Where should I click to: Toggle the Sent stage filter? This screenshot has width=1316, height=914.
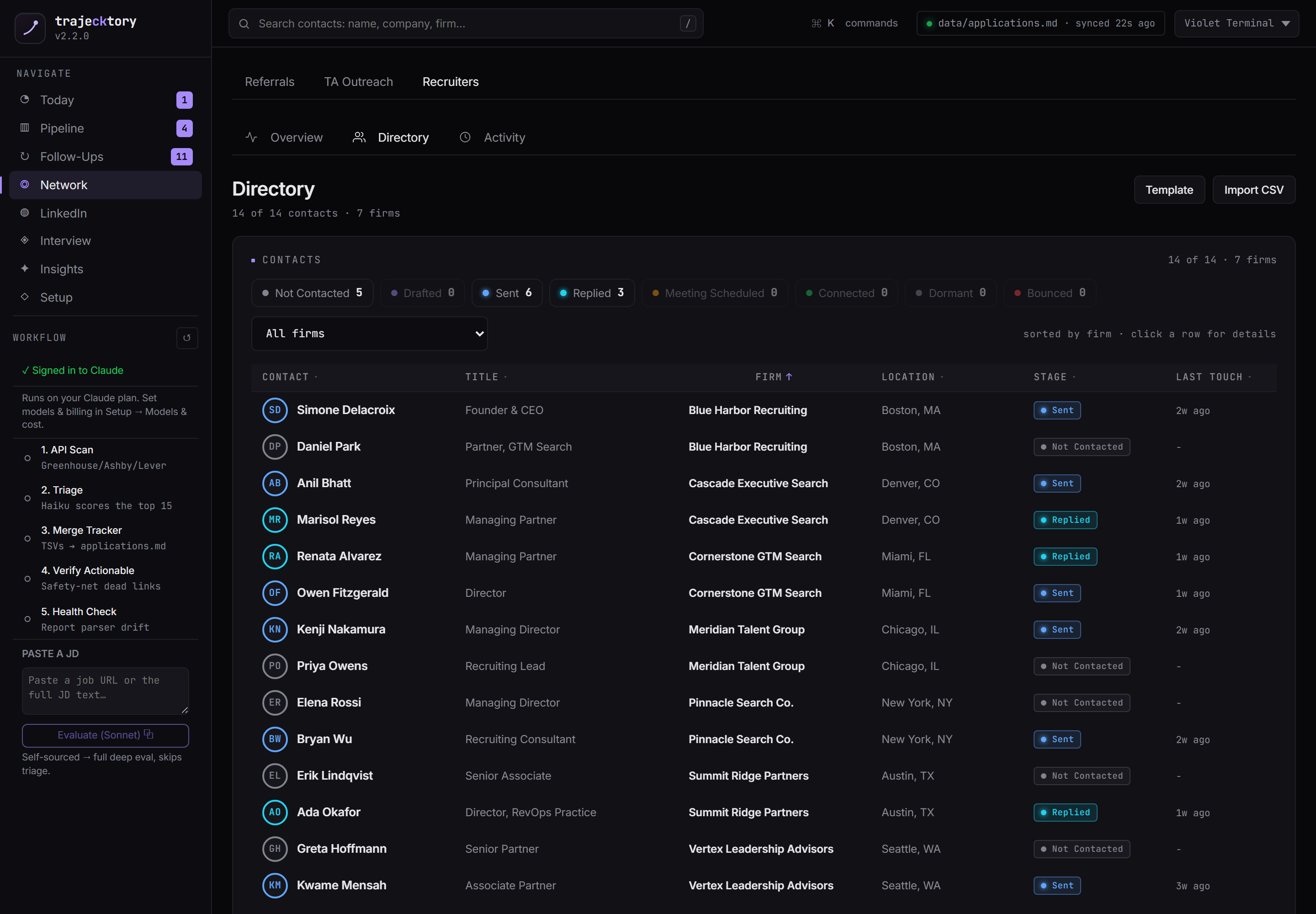(x=507, y=292)
